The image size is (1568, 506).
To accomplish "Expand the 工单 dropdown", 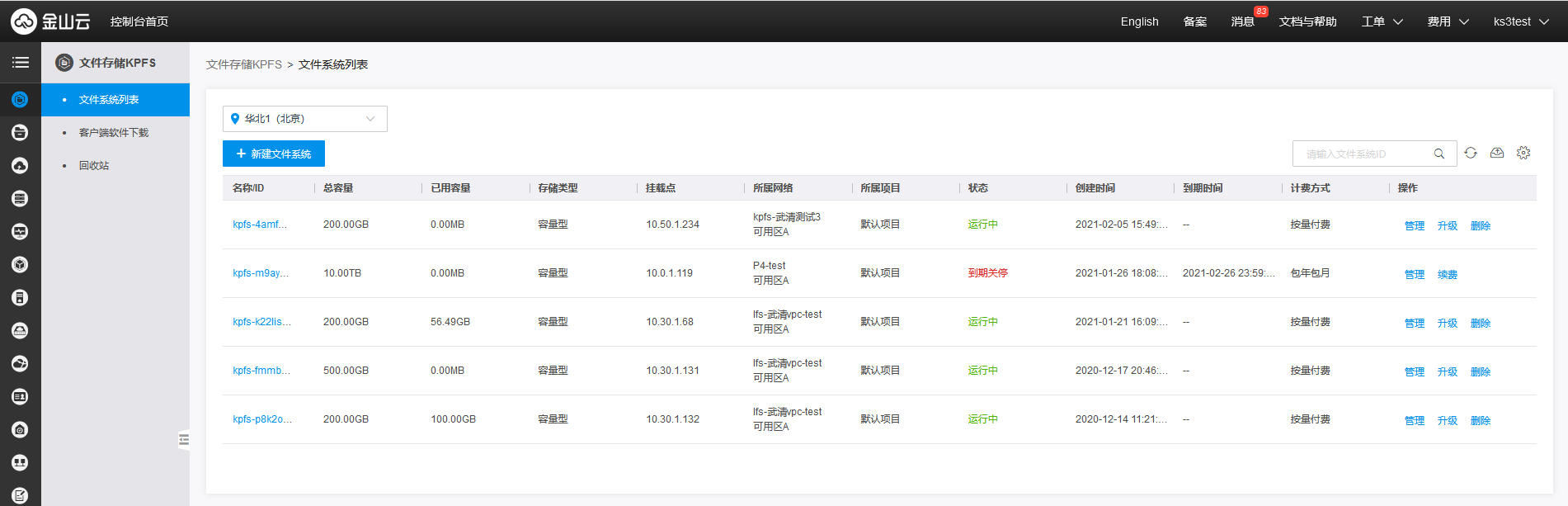I will tap(1382, 21).
